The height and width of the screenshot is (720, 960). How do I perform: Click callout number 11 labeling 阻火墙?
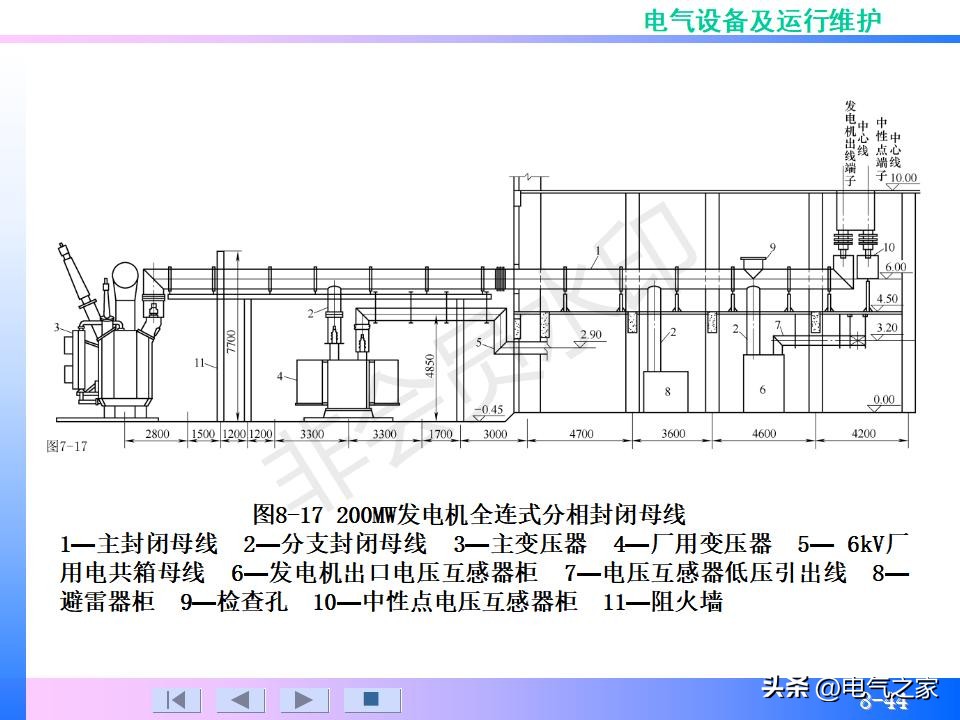coord(198,362)
